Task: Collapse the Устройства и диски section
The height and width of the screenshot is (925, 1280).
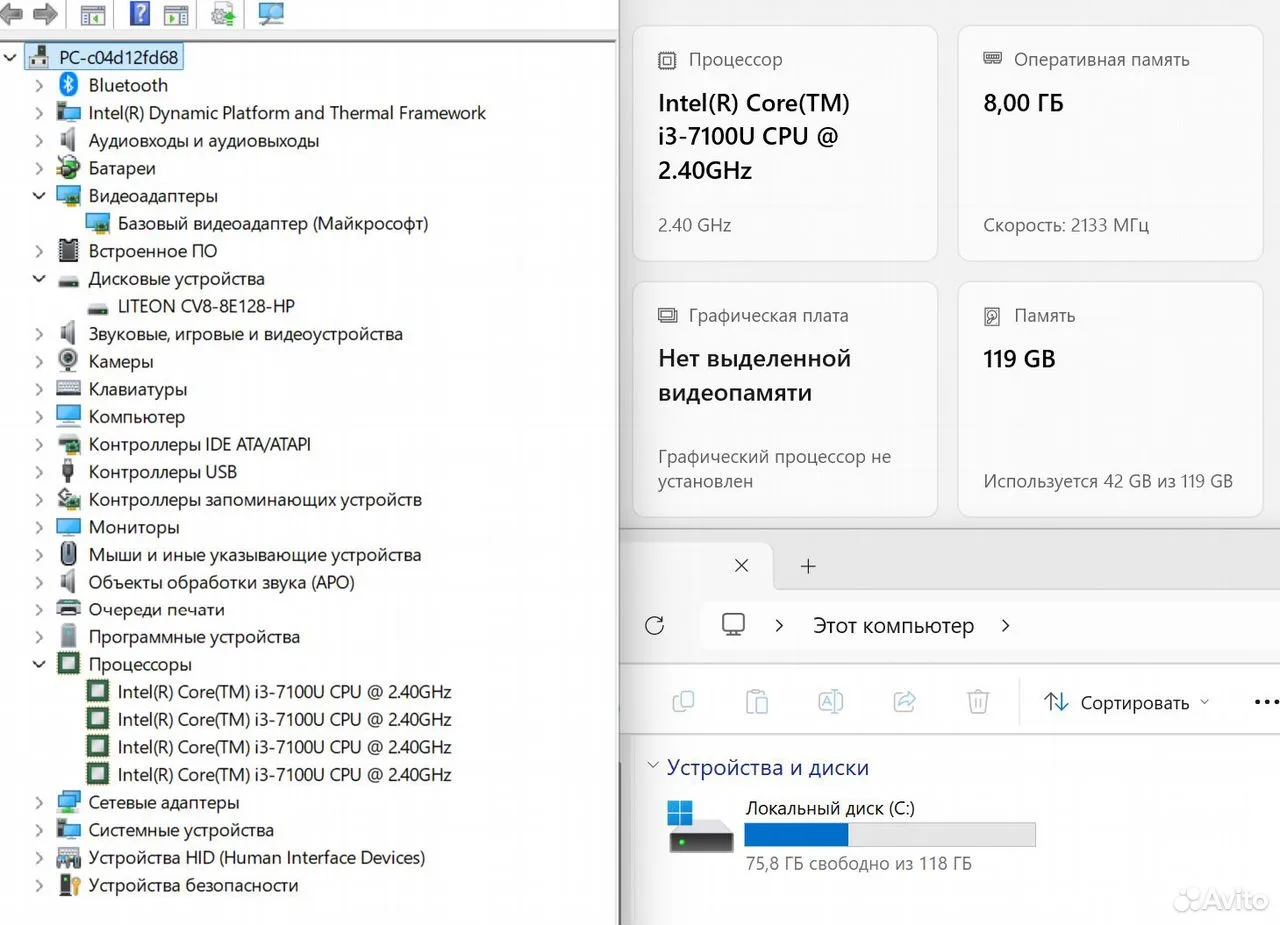Action: coord(653,767)
